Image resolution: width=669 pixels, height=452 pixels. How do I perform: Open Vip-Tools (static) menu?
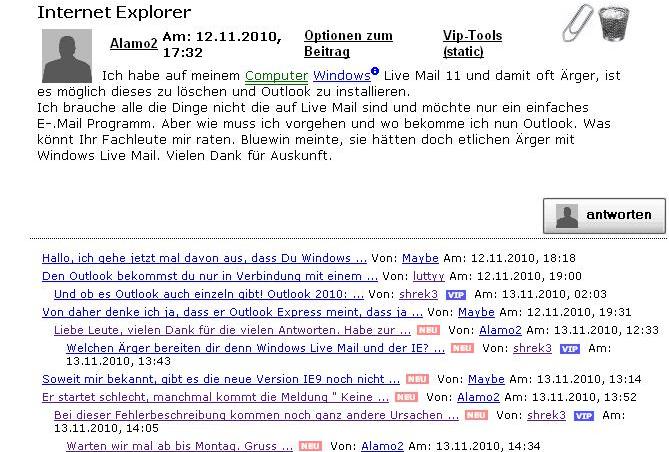click(x=472, y=44)
